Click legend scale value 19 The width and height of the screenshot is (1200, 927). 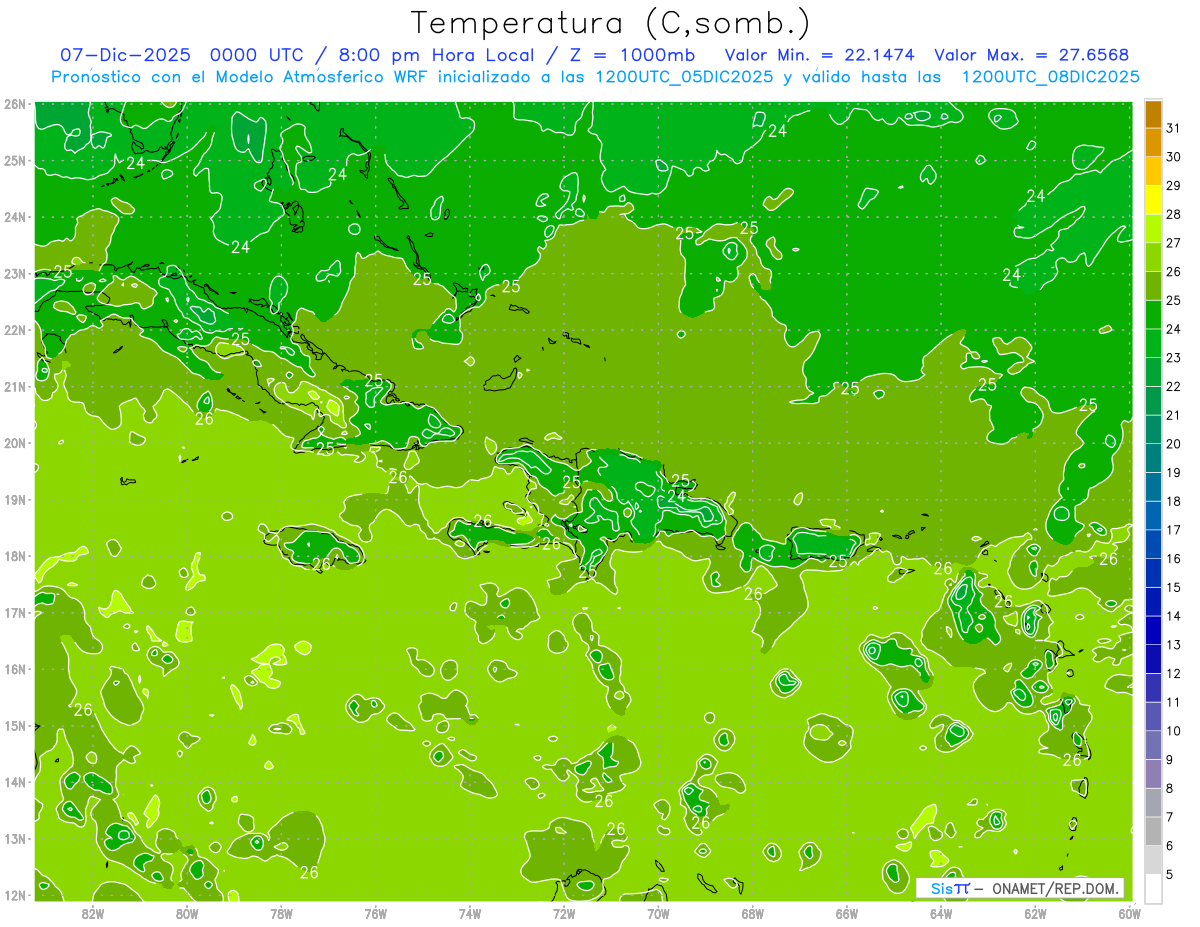click(1173, 472)
